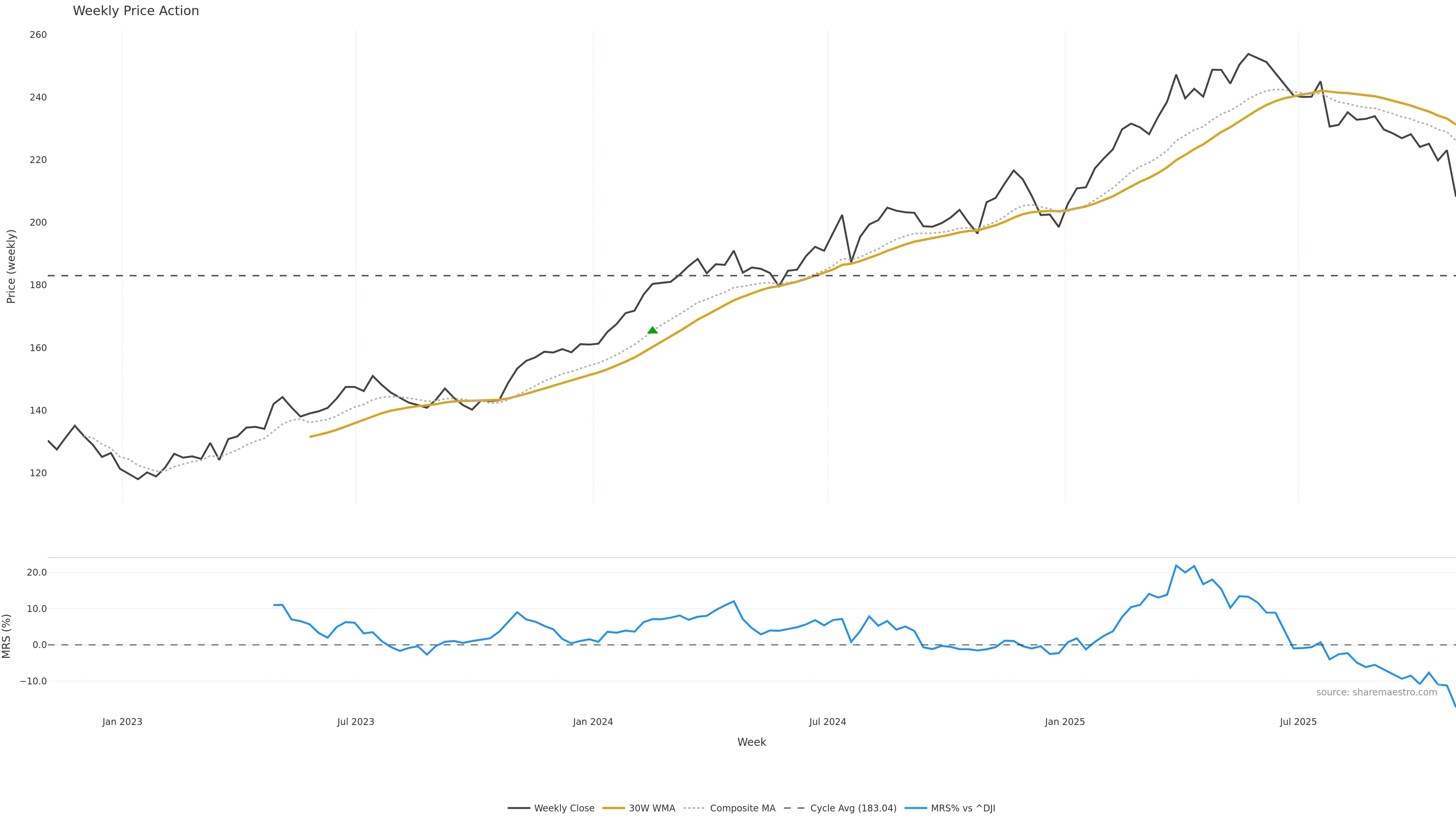Click the Jan 2023 x-axis tick label
The width and height of the screenshot is (1456, 819).
122,722
